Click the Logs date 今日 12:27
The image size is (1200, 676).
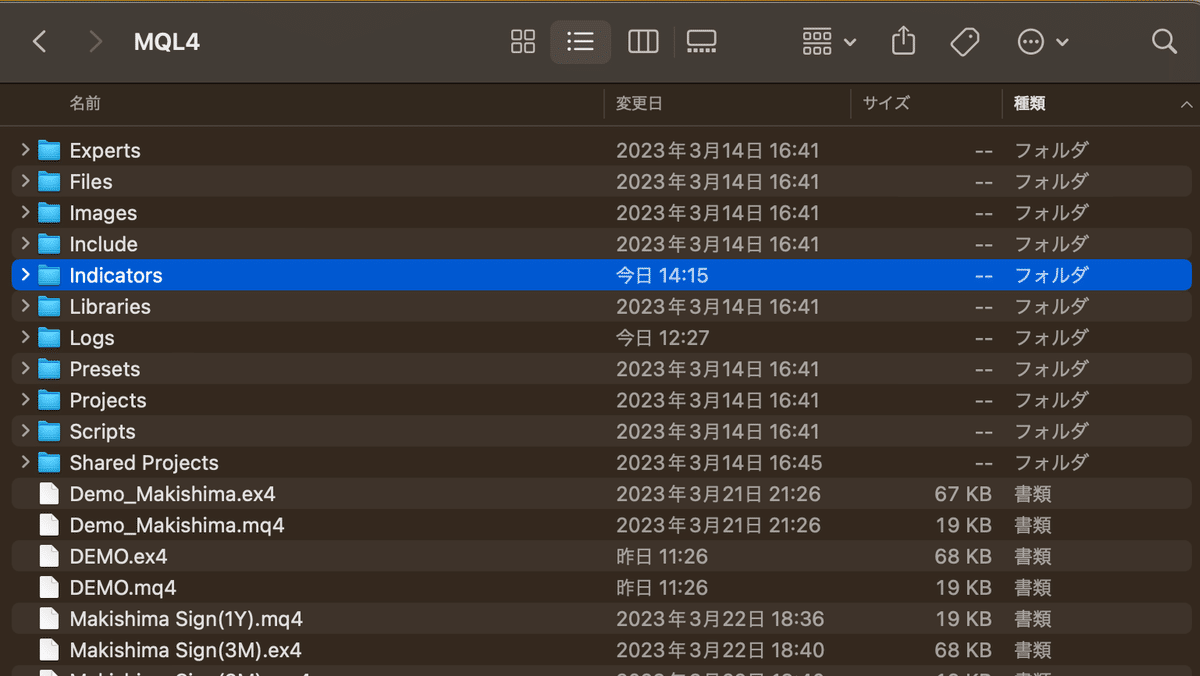coord(662,338)
